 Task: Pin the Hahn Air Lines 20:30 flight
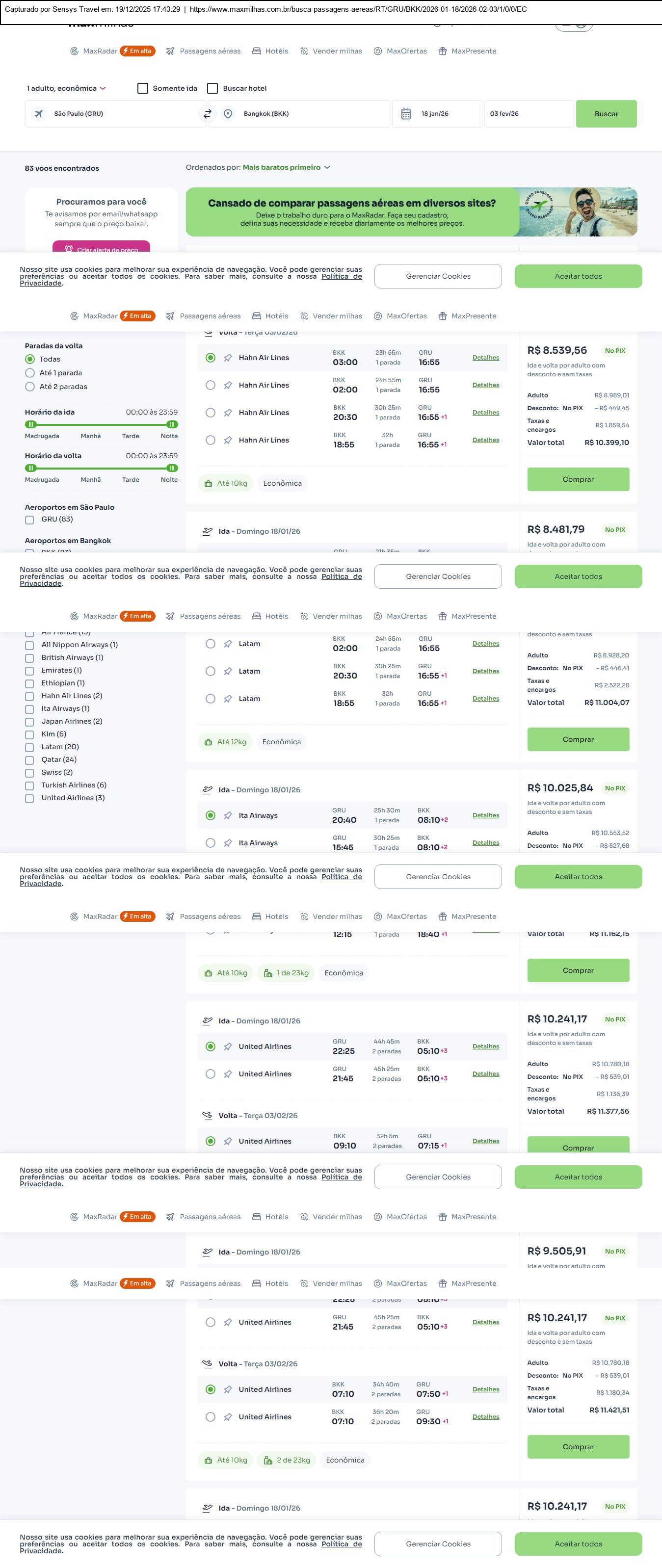228,413
